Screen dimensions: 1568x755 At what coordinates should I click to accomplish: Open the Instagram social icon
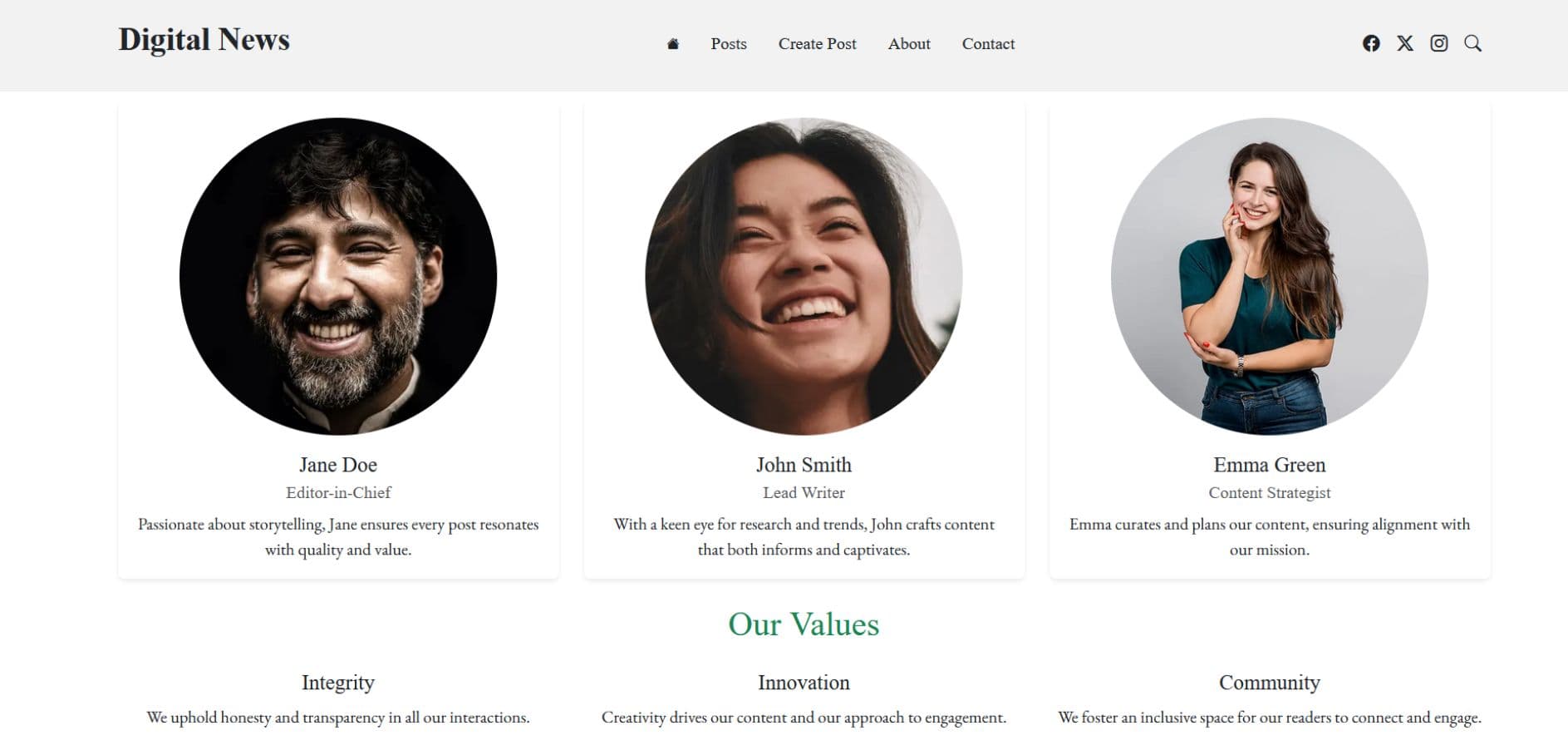point(1439,43)
